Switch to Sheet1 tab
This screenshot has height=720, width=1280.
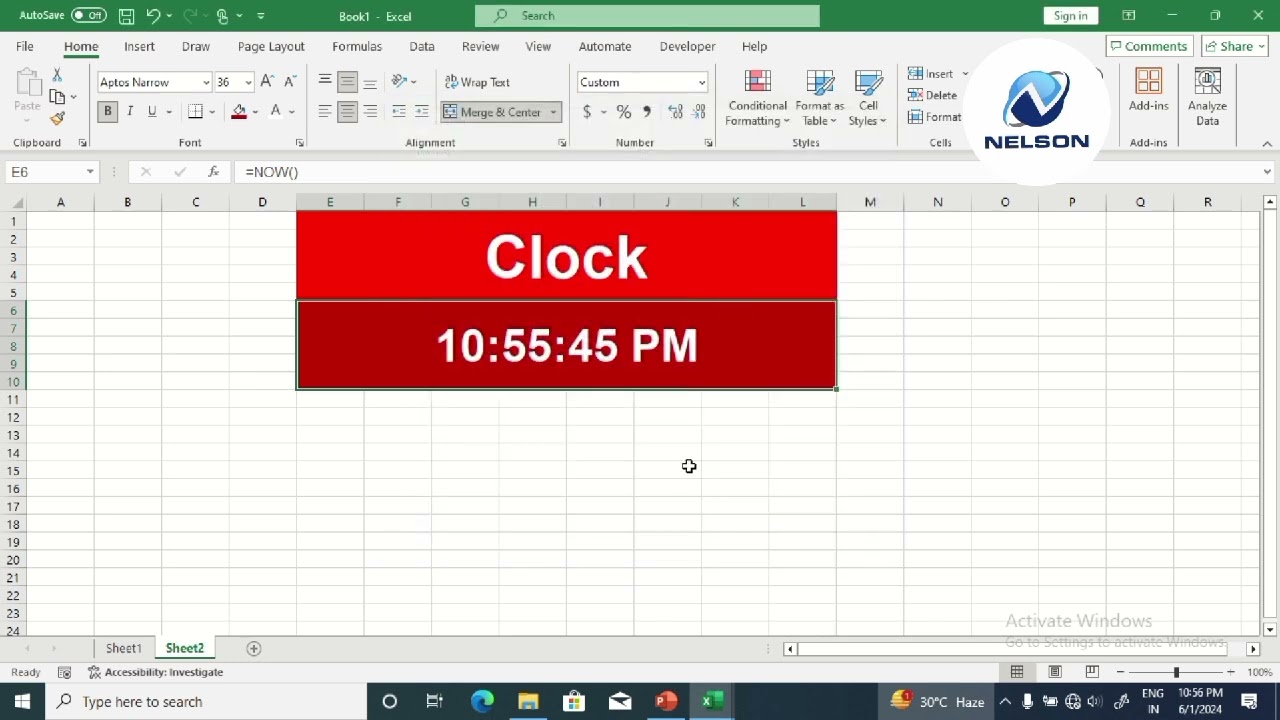(x=124, y=649)
